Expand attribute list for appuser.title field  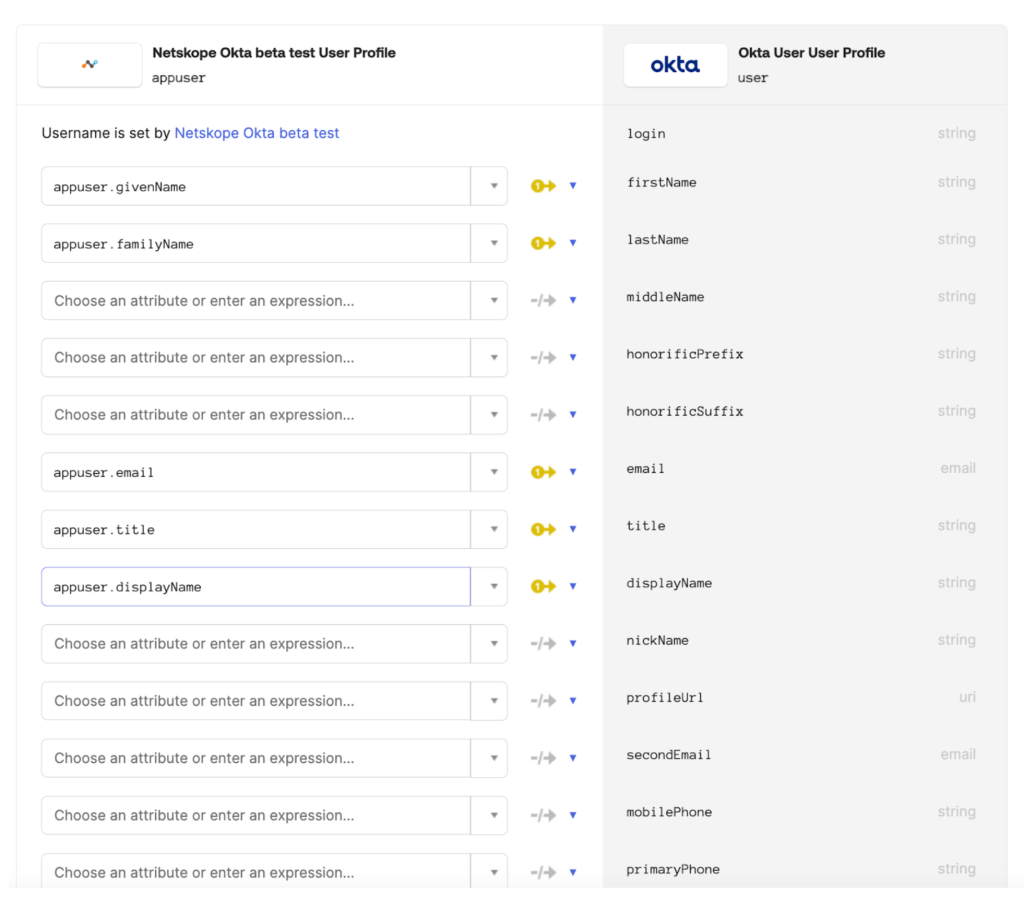489,529
